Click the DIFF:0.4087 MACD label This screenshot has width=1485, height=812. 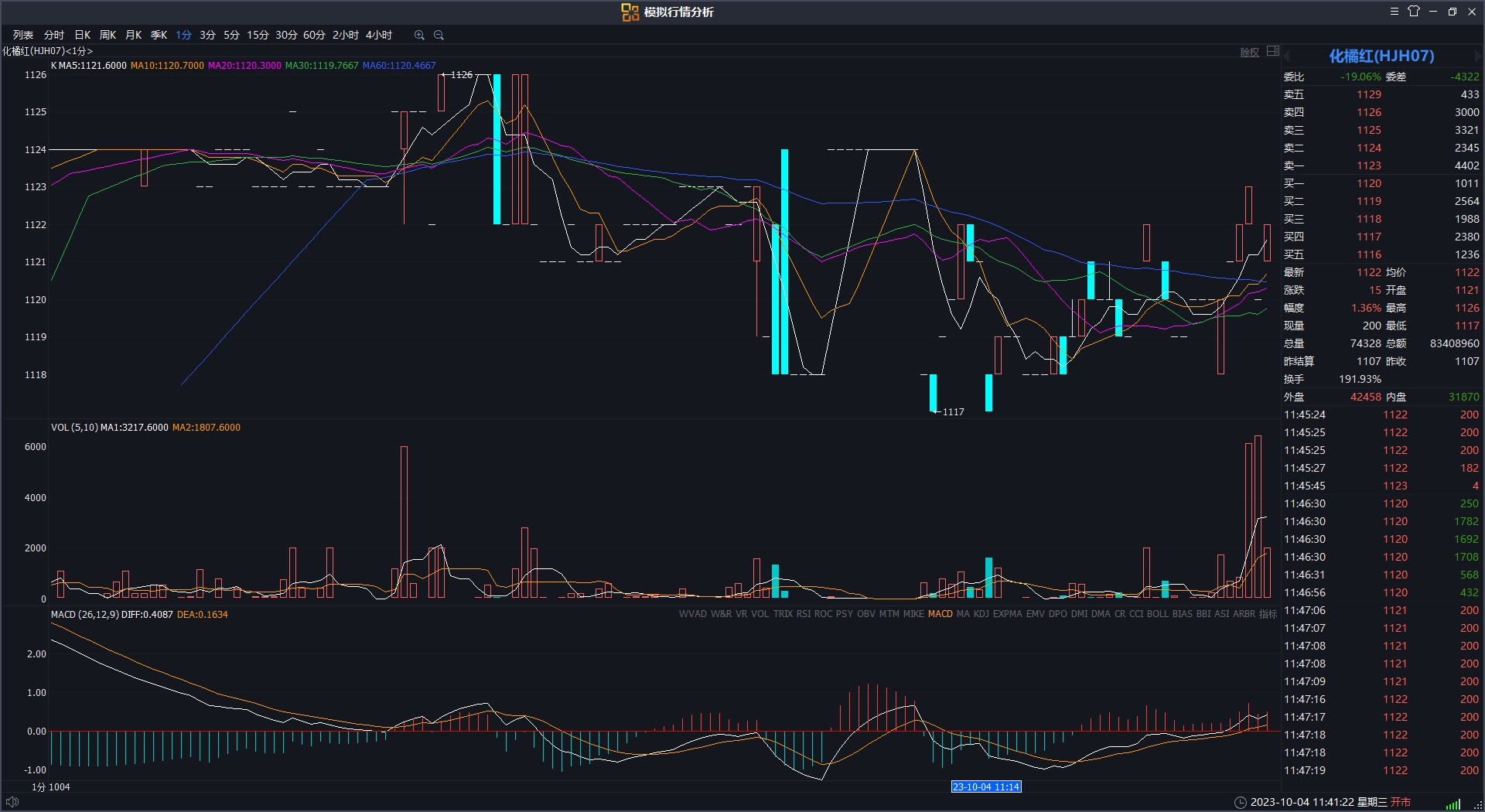pyautogui.click(x=147, y=615)
